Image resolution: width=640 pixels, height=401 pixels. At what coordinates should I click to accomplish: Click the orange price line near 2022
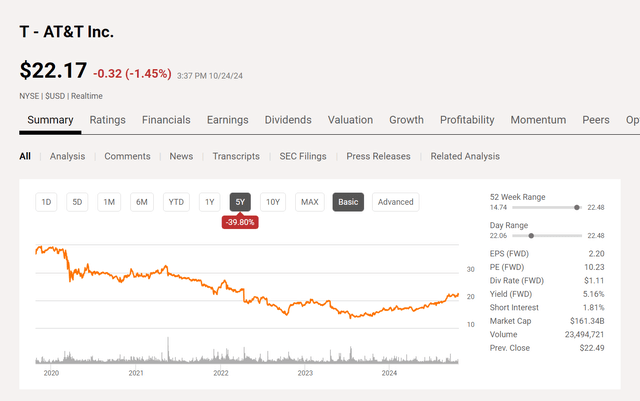(221, 285)
